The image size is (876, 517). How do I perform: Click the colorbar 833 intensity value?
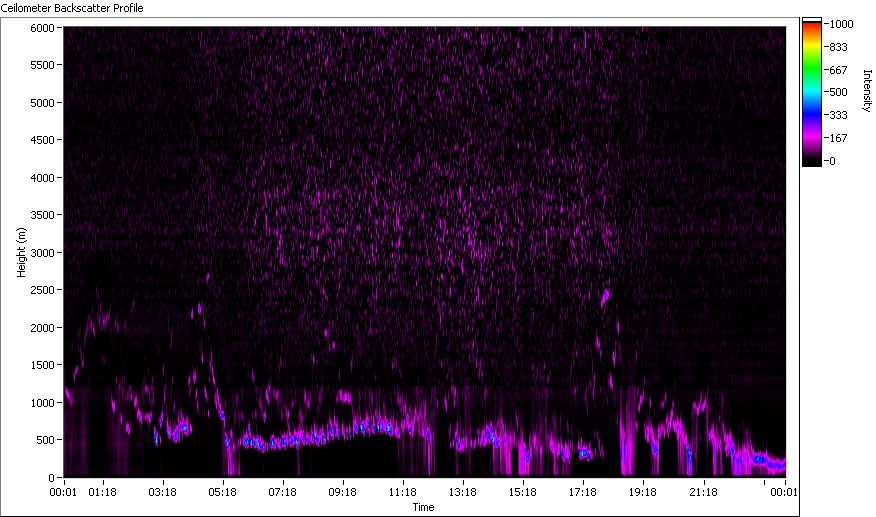point(839,47)
